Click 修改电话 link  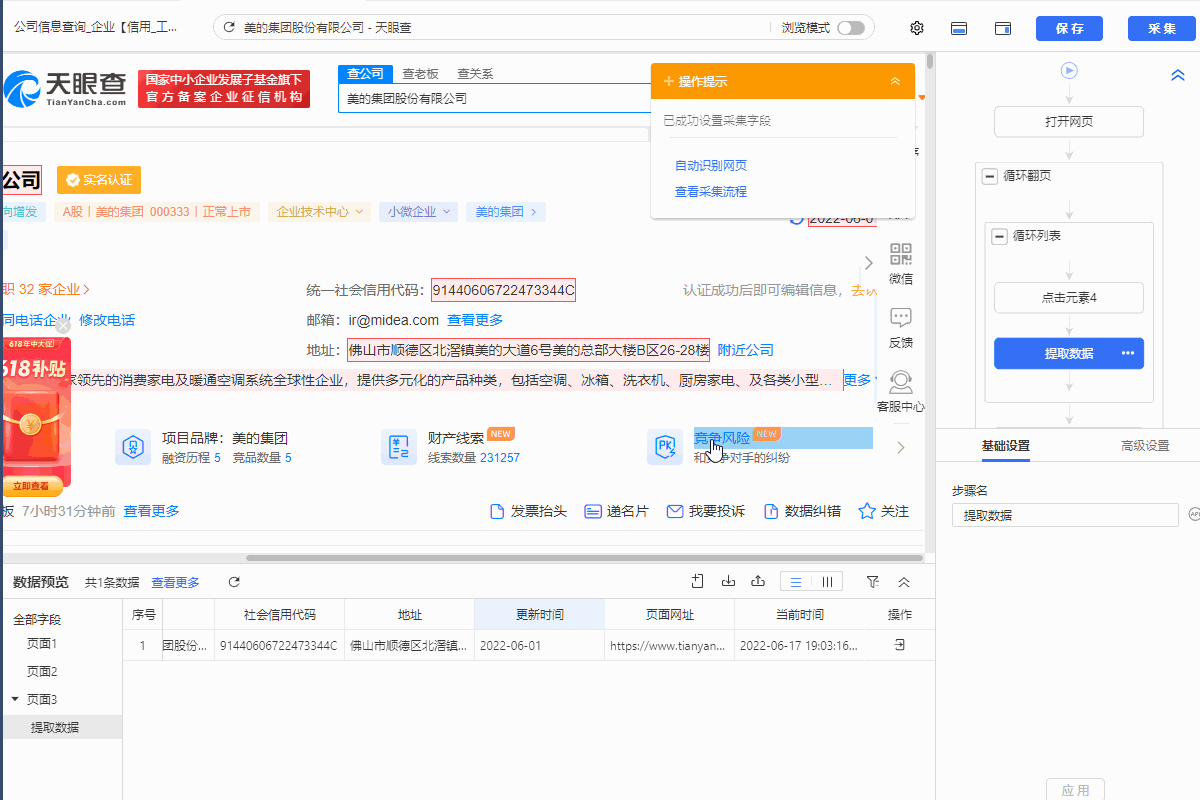pos(107,321)
